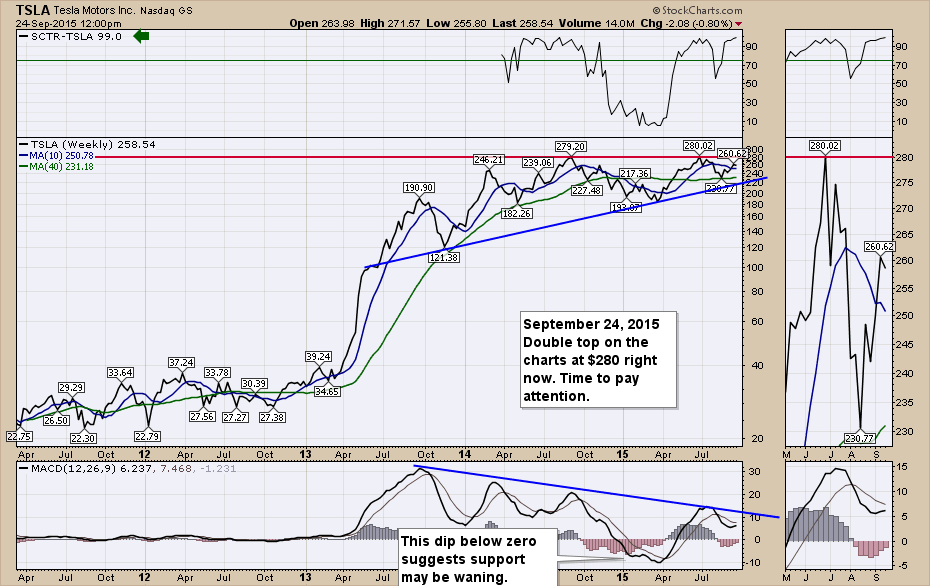The width and height of the screenshot is (930, 586).
Task: Click the 26.50 price label
Action: 56,421
